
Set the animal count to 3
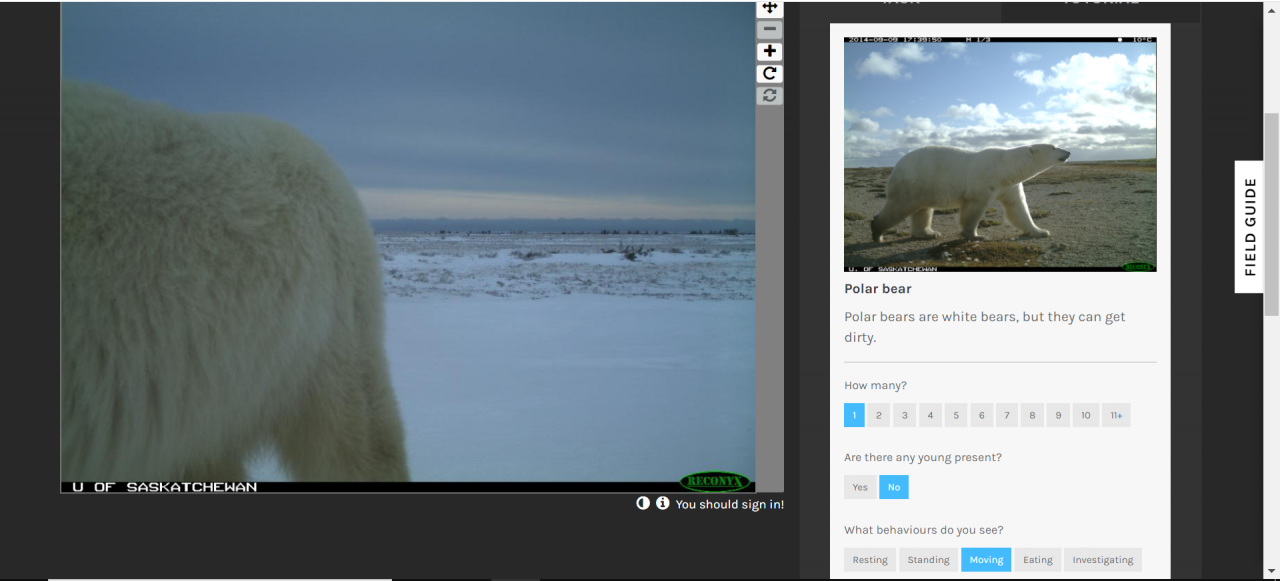(x=905, y=415)
